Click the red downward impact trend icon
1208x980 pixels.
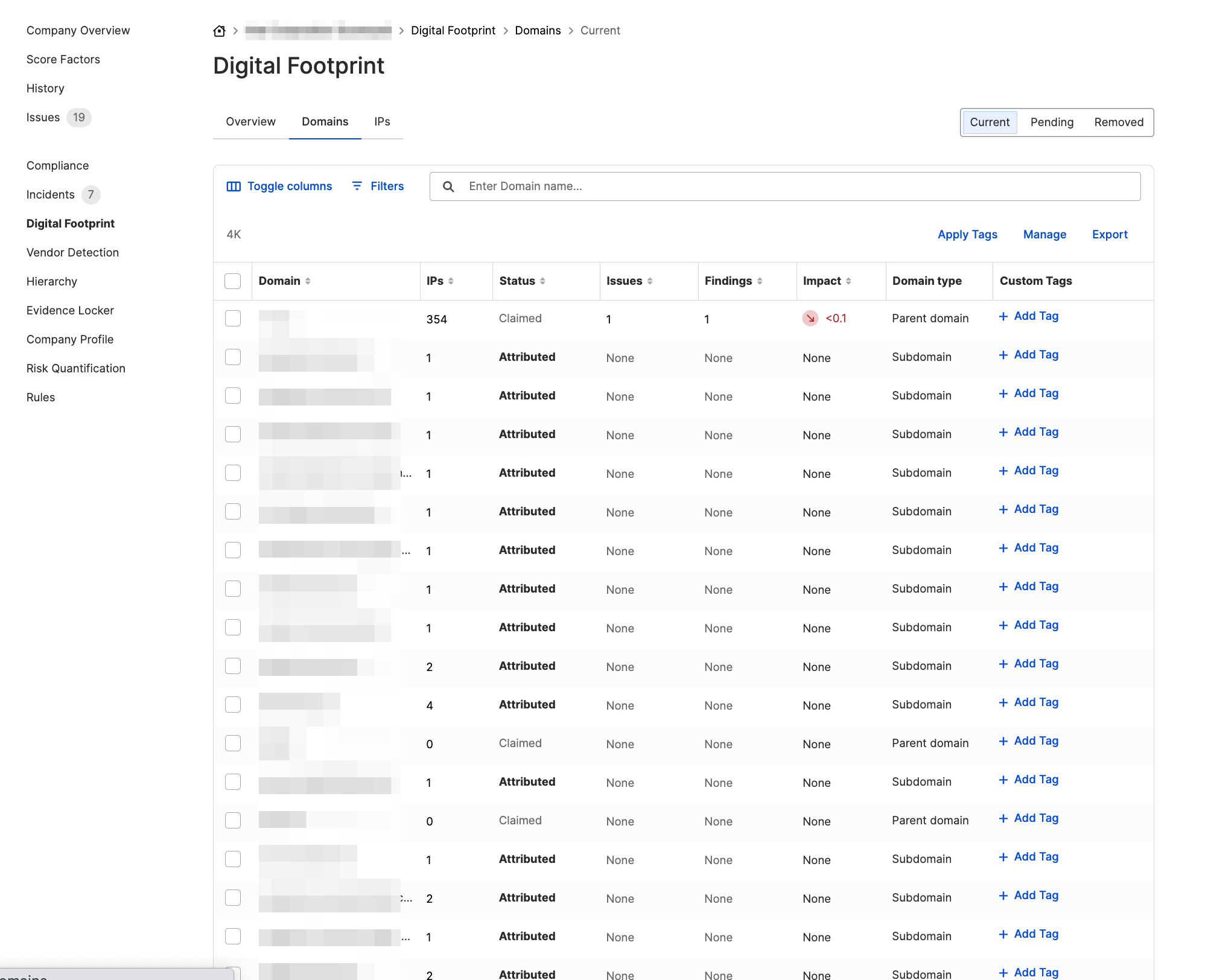click(810, 318)
